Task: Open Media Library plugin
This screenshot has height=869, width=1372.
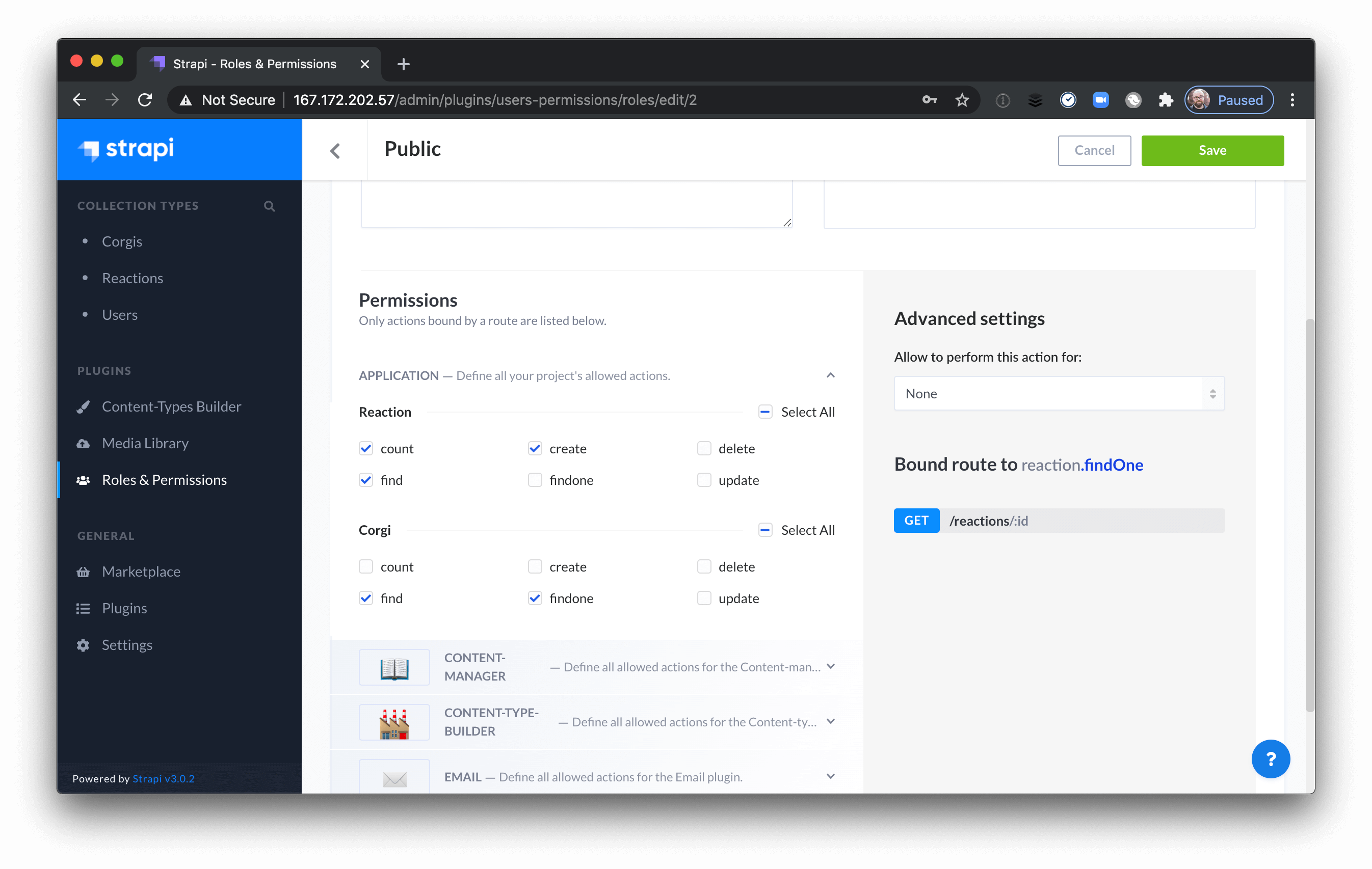Action: coord(144,442)
